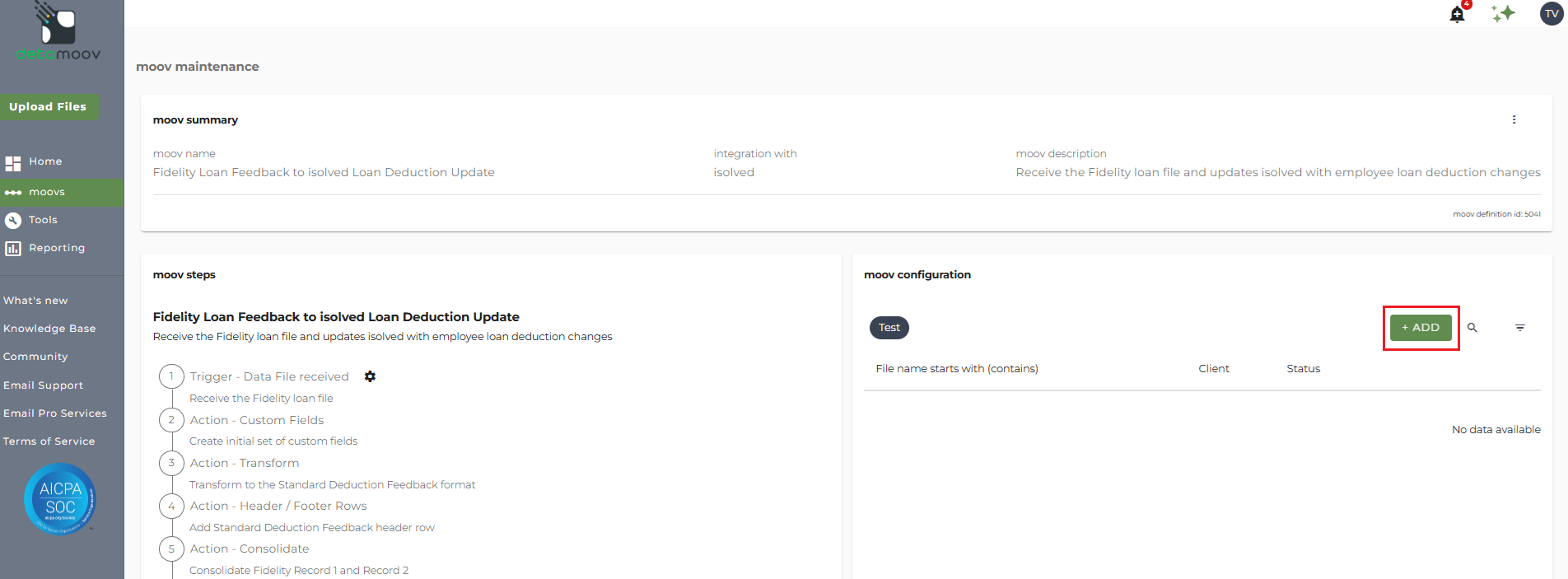Screen dimensions: 1568x579
Task: Click 'Receive the Fidelity loan file' text
Action: click(261, 399)
